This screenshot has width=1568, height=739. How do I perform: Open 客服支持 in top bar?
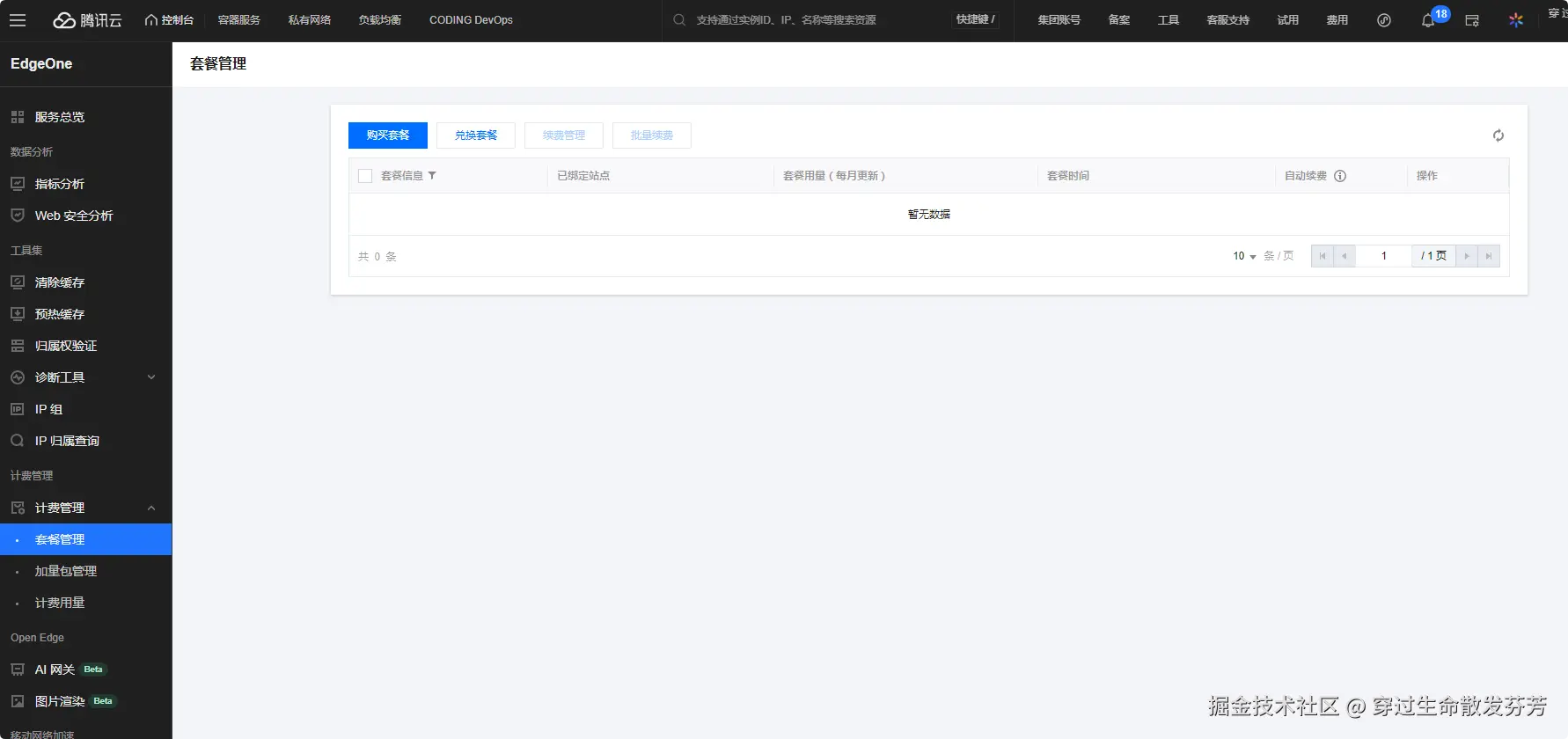1228,19
